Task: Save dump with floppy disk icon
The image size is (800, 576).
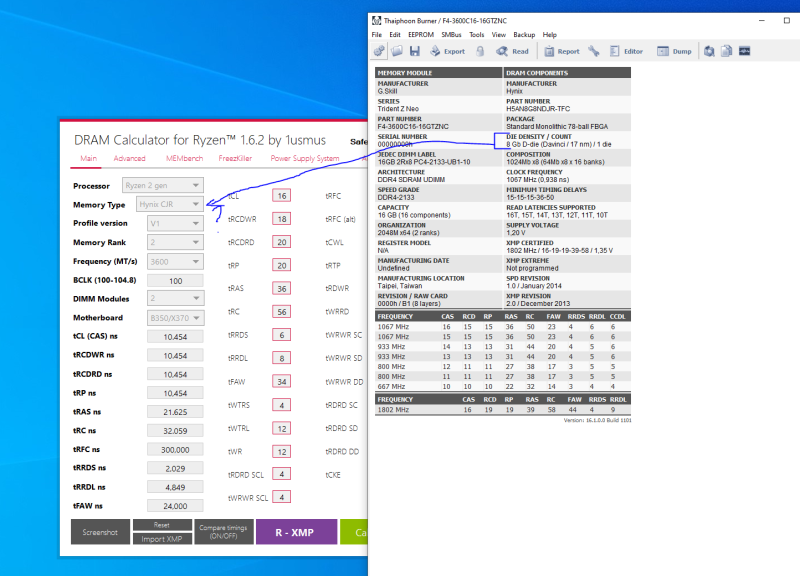Action: coord(415,51)
